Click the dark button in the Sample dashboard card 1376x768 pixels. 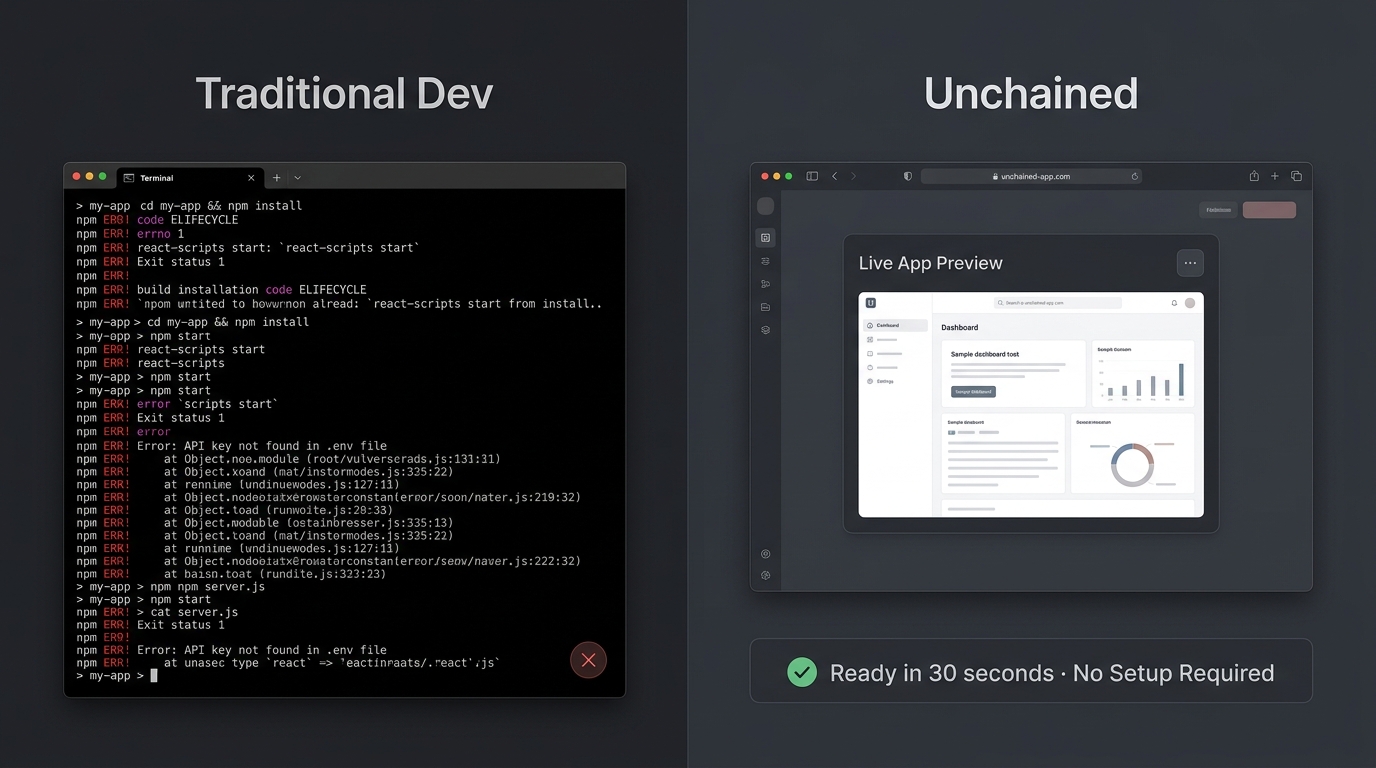coord(973,392)
